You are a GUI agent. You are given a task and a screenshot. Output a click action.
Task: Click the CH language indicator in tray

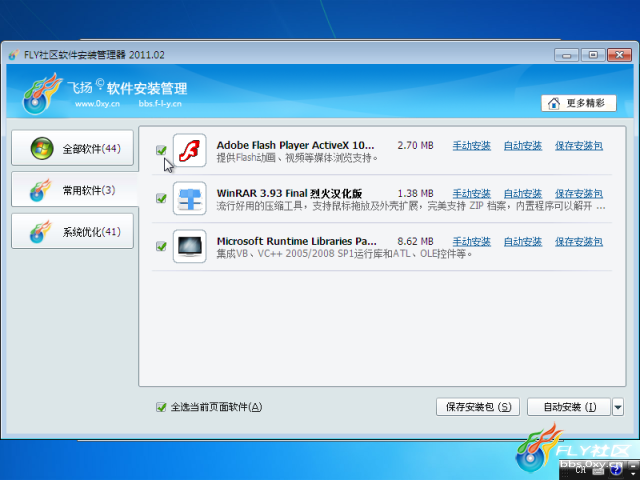click(x=580, y=470)
